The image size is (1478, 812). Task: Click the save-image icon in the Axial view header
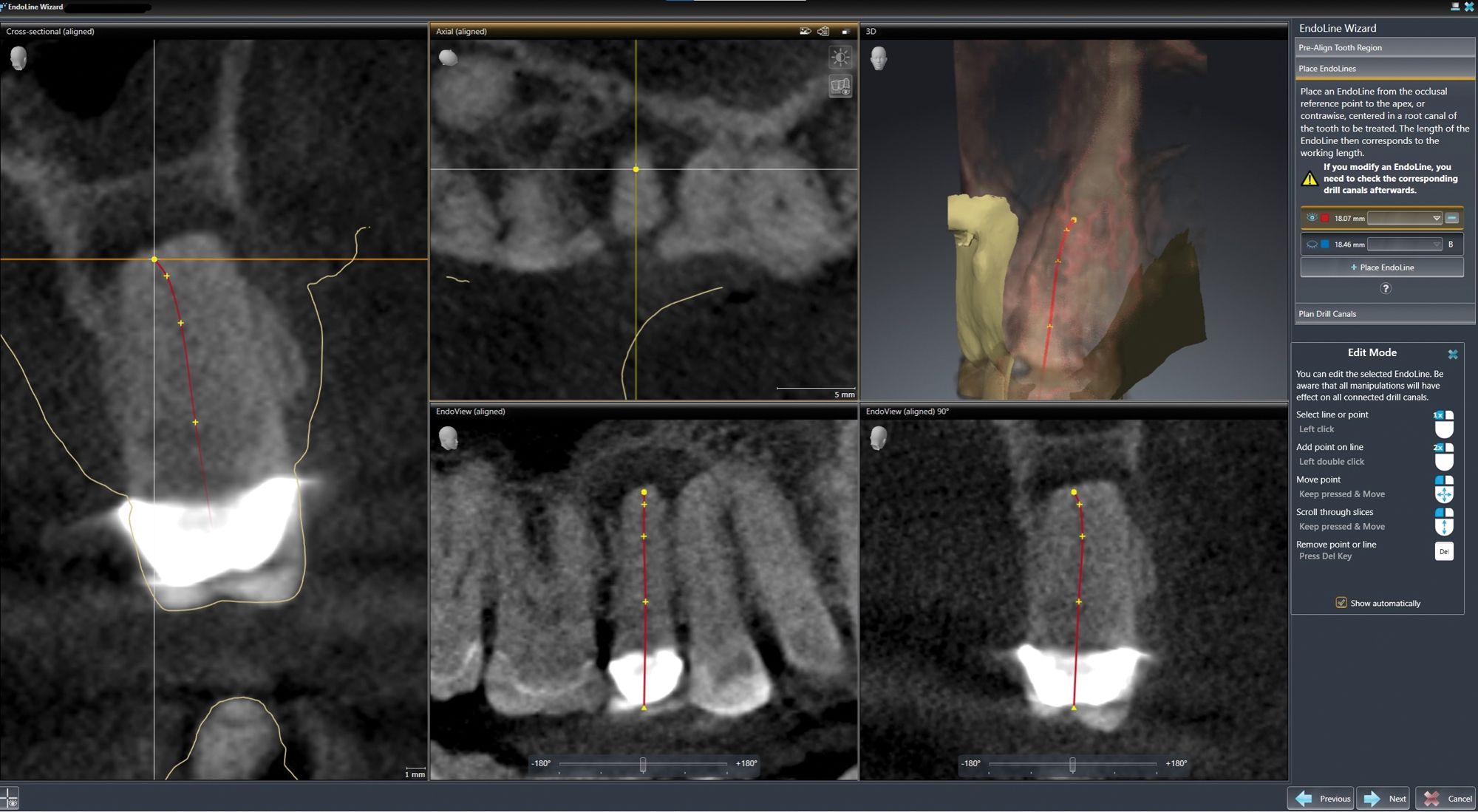coord(806,31)
